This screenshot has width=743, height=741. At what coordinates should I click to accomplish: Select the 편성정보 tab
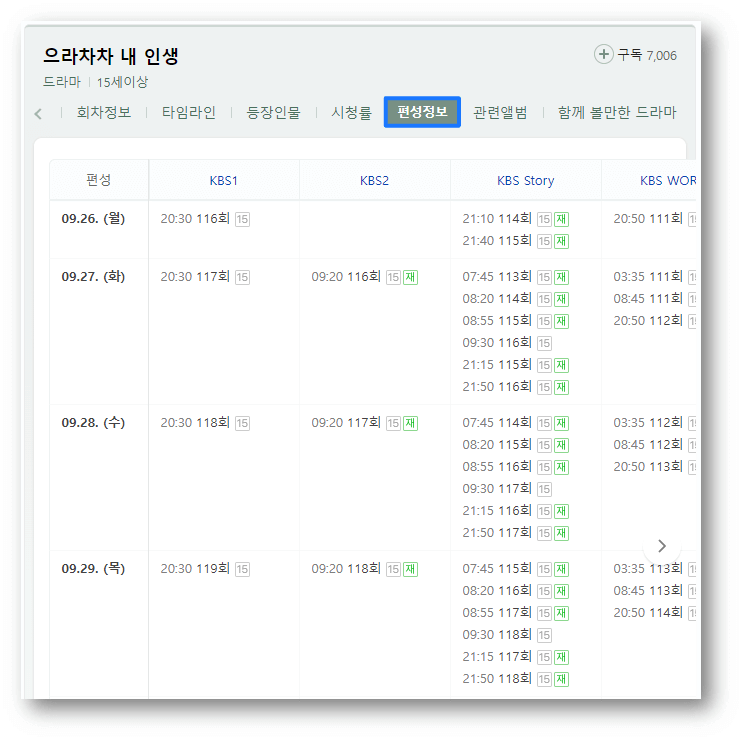pos(422,112)
